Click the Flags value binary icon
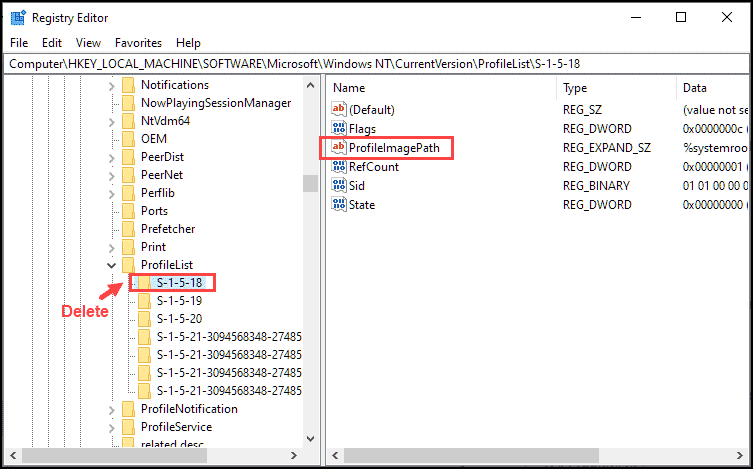The height and width of the screenshot is (469, 753). click(x=339, y=129)
